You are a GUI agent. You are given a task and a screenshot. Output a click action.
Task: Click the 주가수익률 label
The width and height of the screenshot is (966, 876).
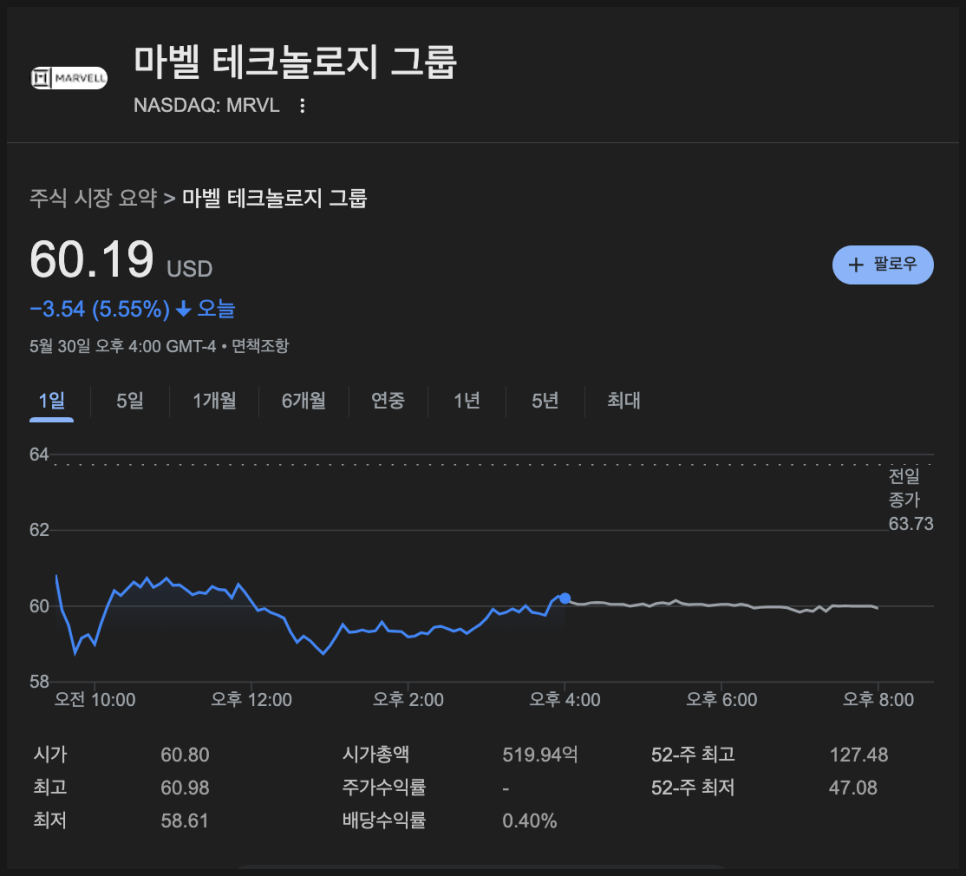[384, 788]
